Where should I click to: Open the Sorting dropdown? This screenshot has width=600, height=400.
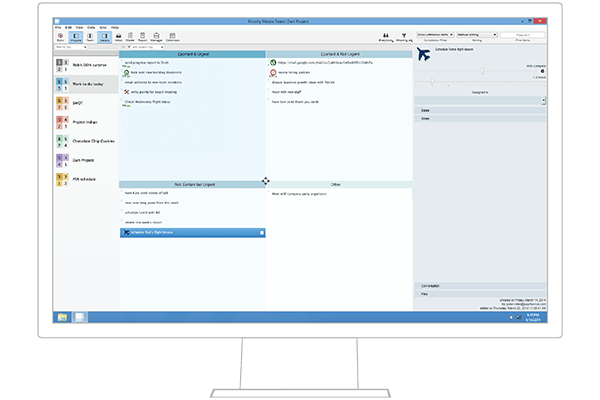(x=477, y=35)
